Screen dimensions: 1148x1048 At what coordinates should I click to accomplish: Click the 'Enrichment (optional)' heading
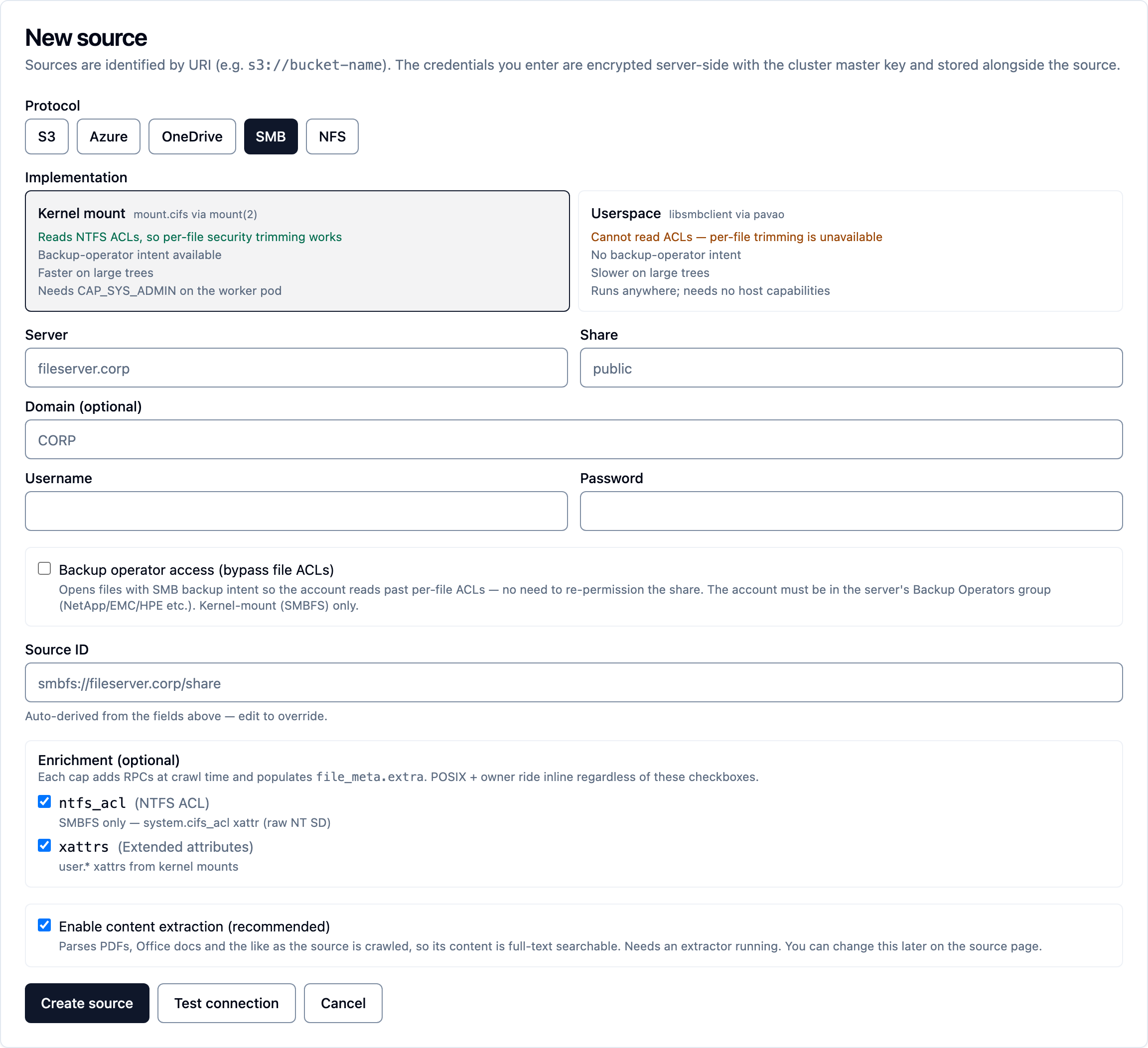point(109,761)
